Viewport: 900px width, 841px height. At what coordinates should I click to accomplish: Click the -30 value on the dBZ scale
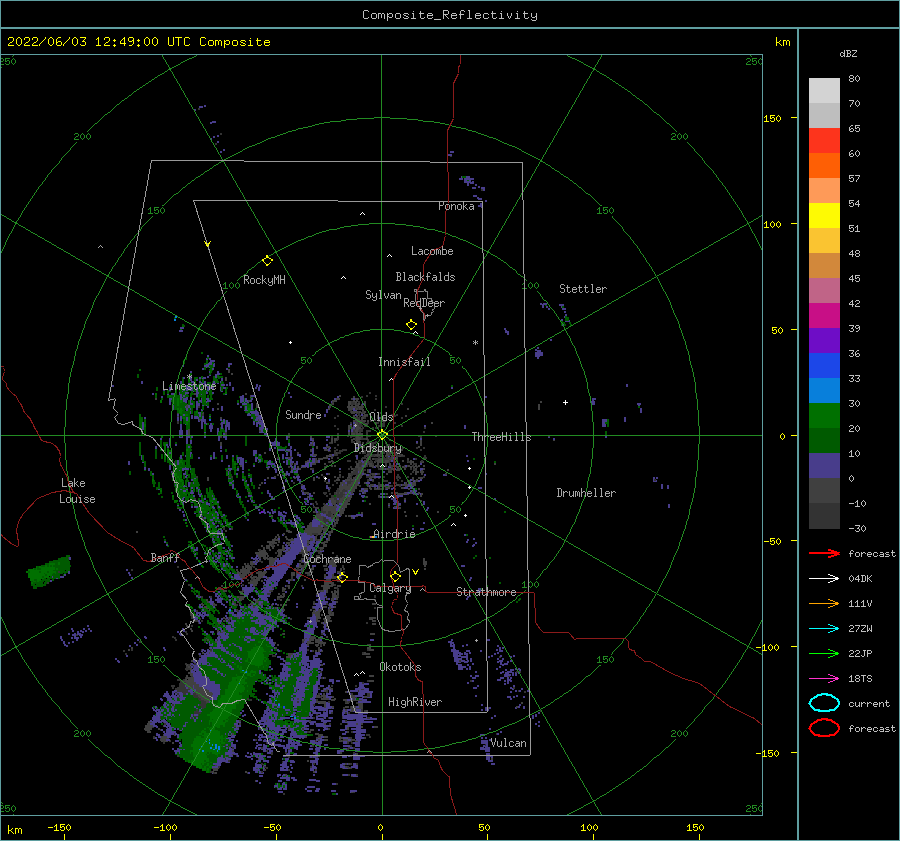point(857,528)
